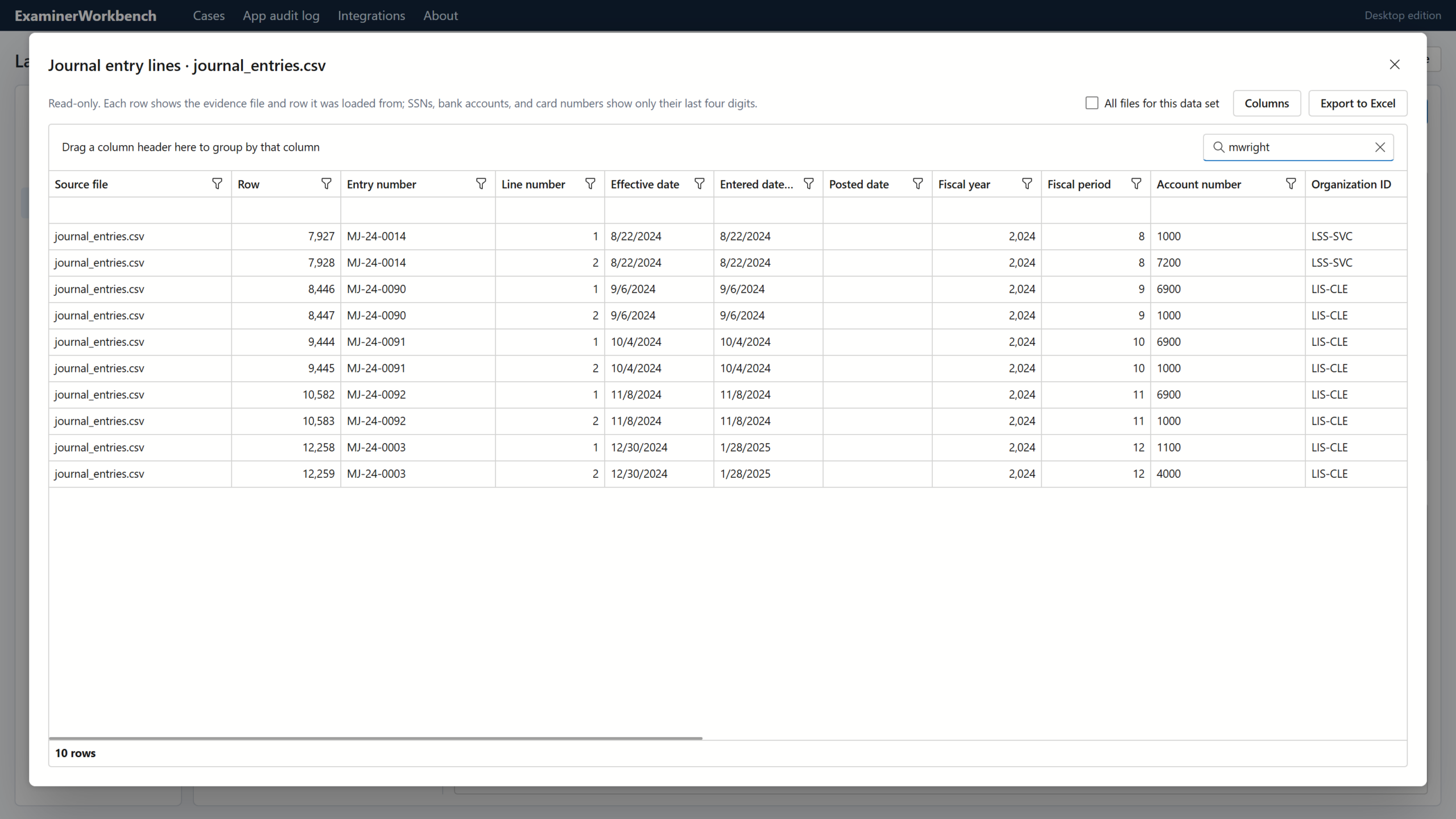Open the Row column filter icon

[x=326, y=184]
